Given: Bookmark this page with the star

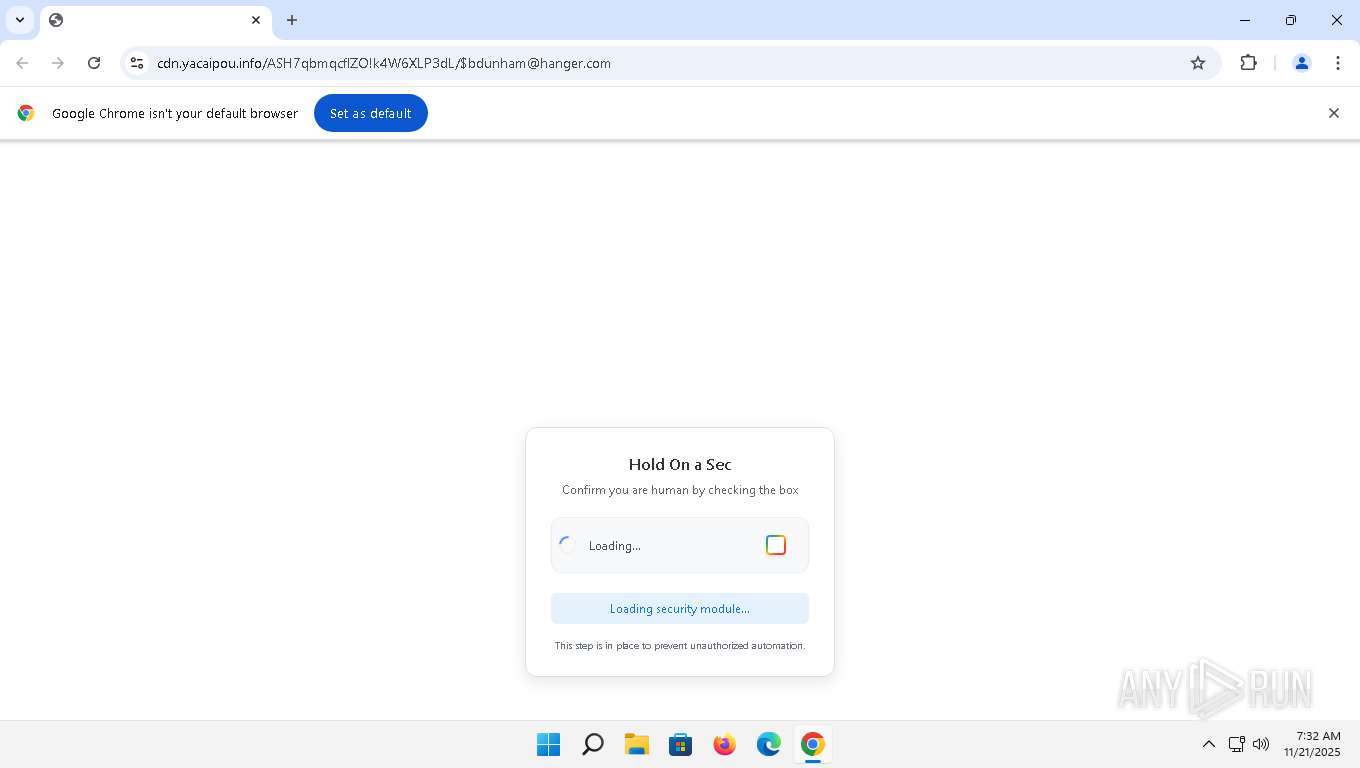Looking at the screenshot, I should coord(1198,63).
